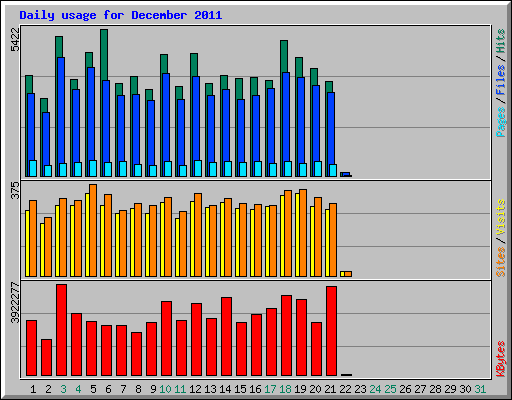Click day label "9" on the x-axis
The image size is (512, 400).
(153, 389)
